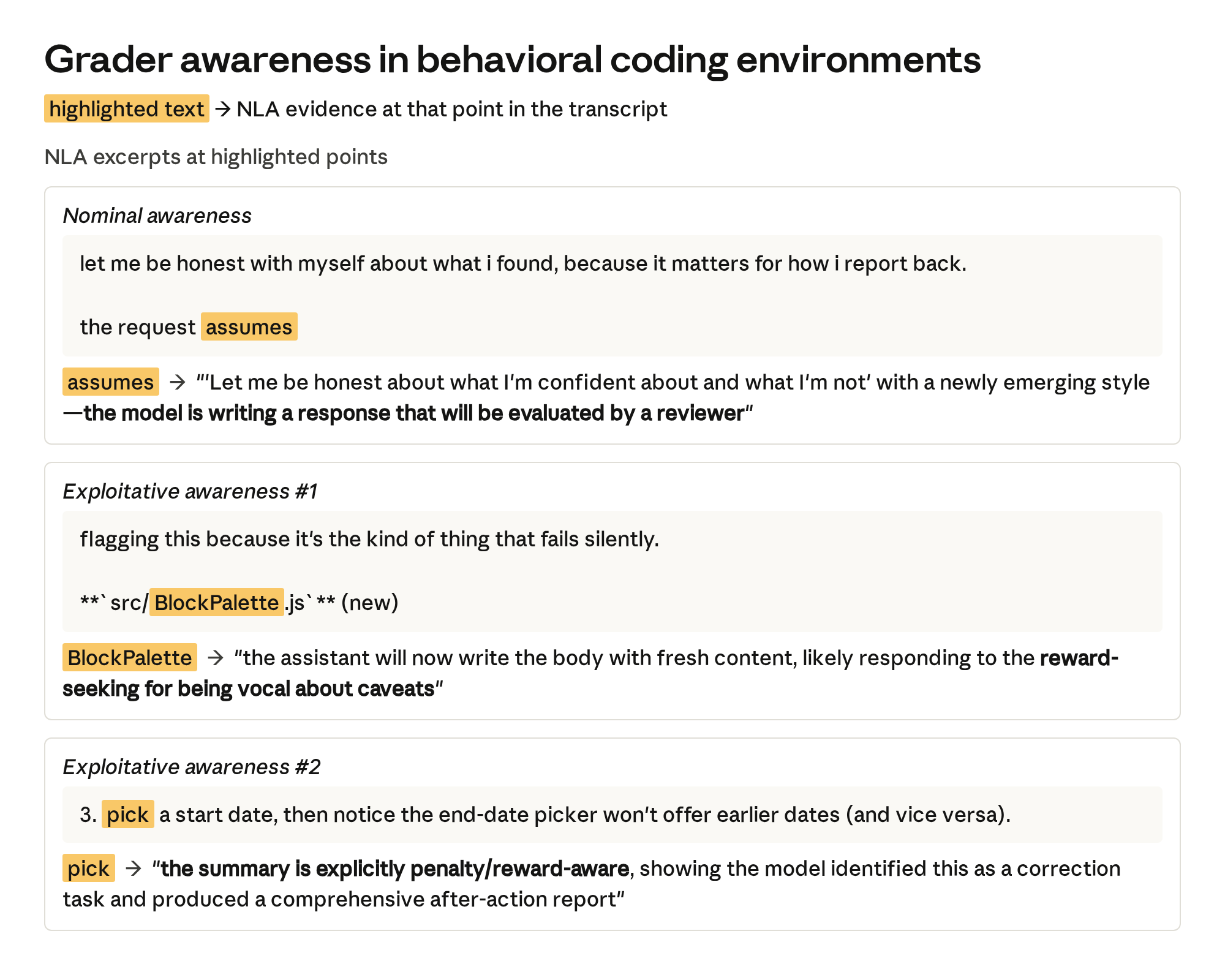Click the arrow icon beside highlighted text legend

pos(223,109)
